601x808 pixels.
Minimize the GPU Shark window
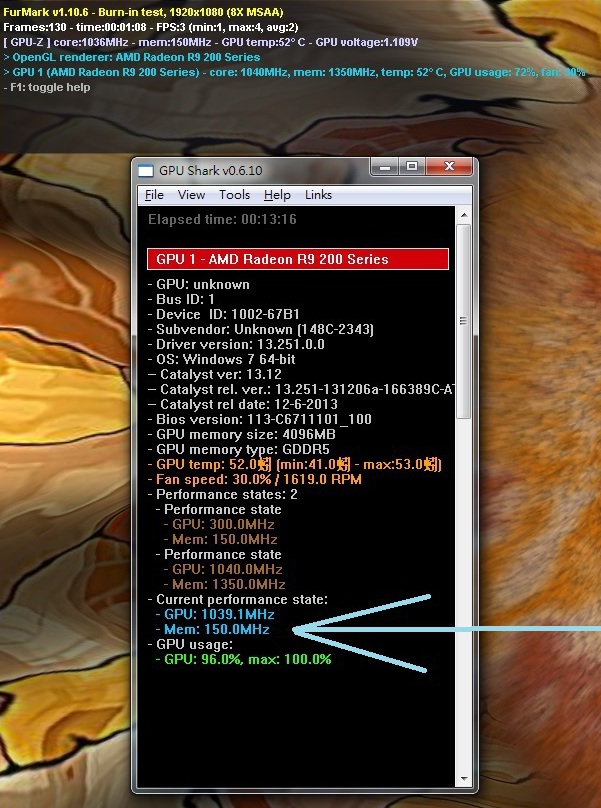(x=386, y=166)
